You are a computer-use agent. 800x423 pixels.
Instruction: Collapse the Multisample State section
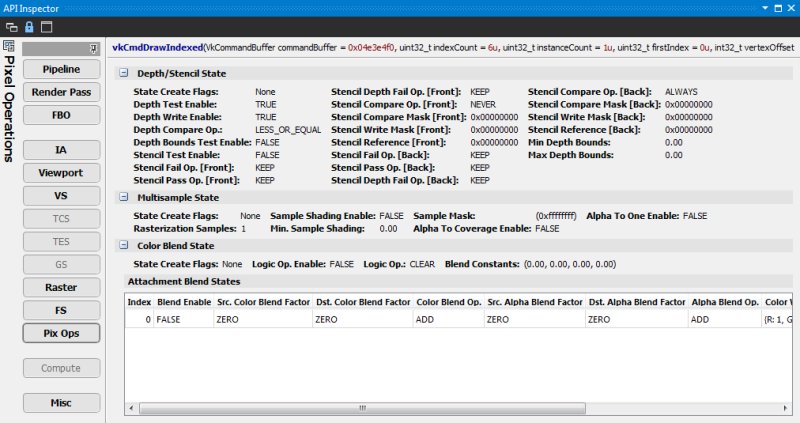pos(123,198)
